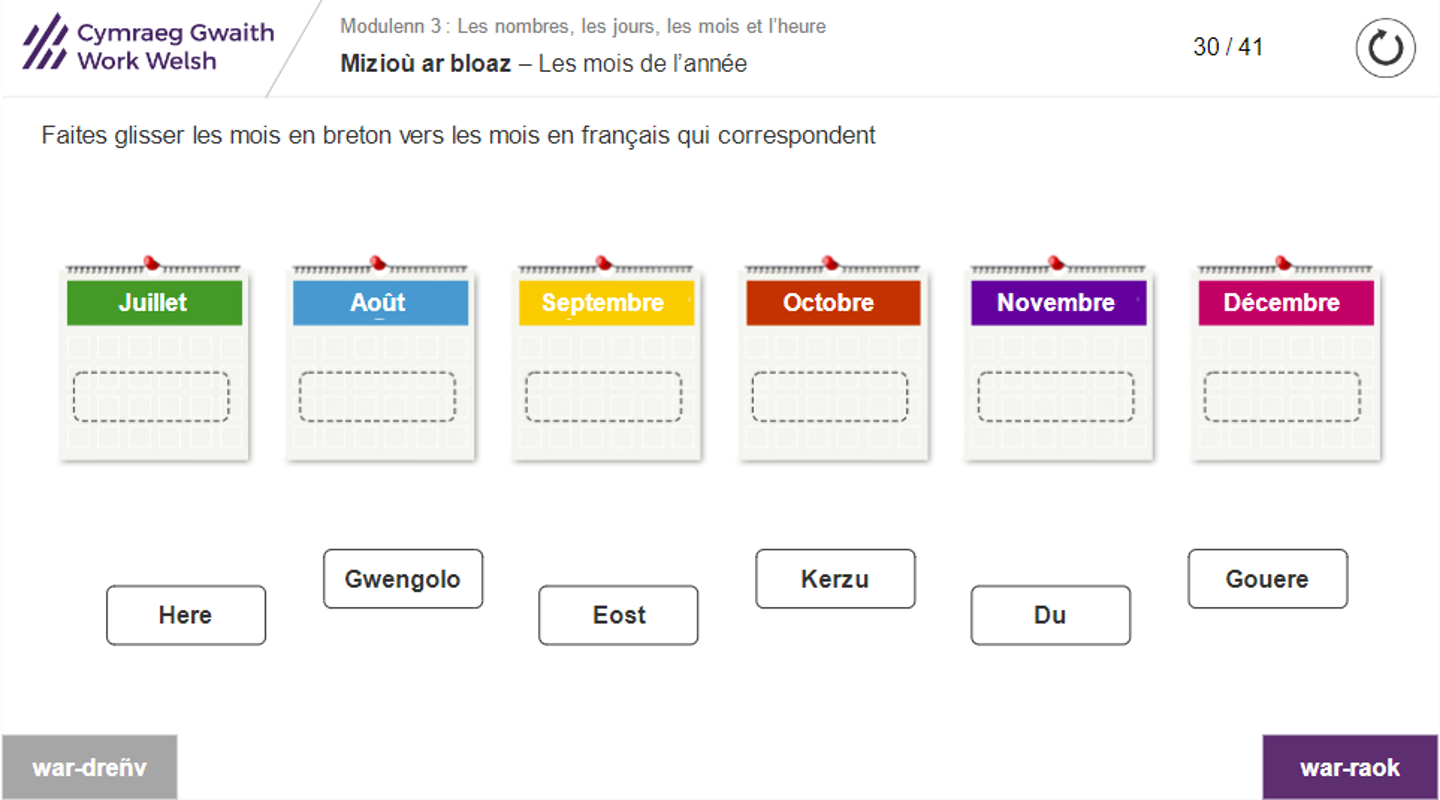This screenshot has height=800, width=1440.
Task: Click the green Juillet calendar header
Action: (154, 303)
